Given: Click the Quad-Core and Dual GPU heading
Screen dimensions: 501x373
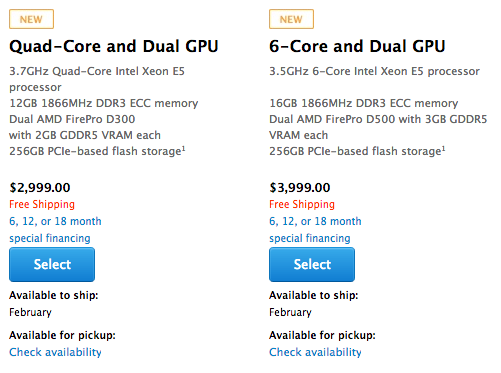Looking at the screenshot, I should coord(114,46).
